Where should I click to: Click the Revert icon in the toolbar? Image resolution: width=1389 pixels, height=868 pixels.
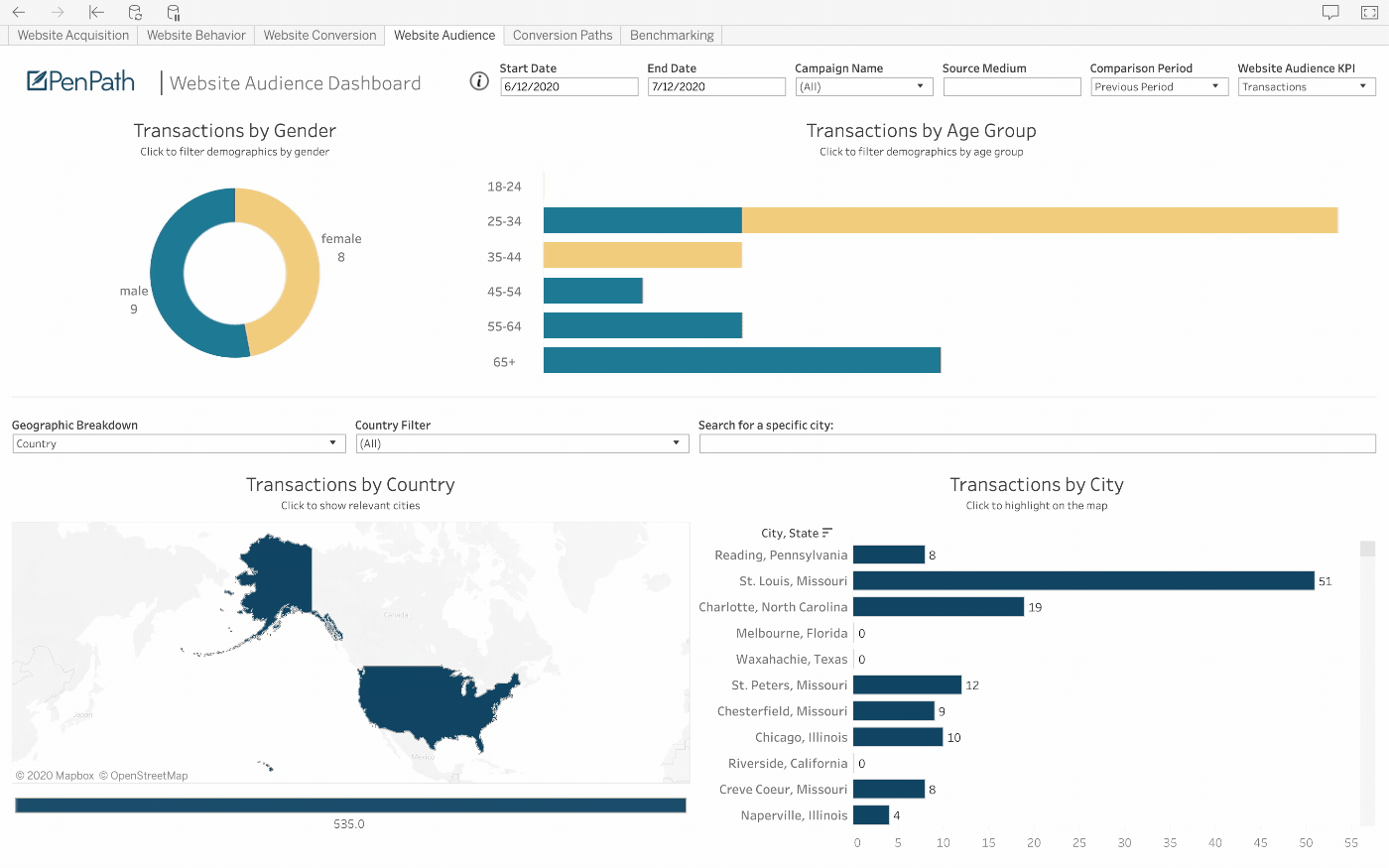click(95, 13)
